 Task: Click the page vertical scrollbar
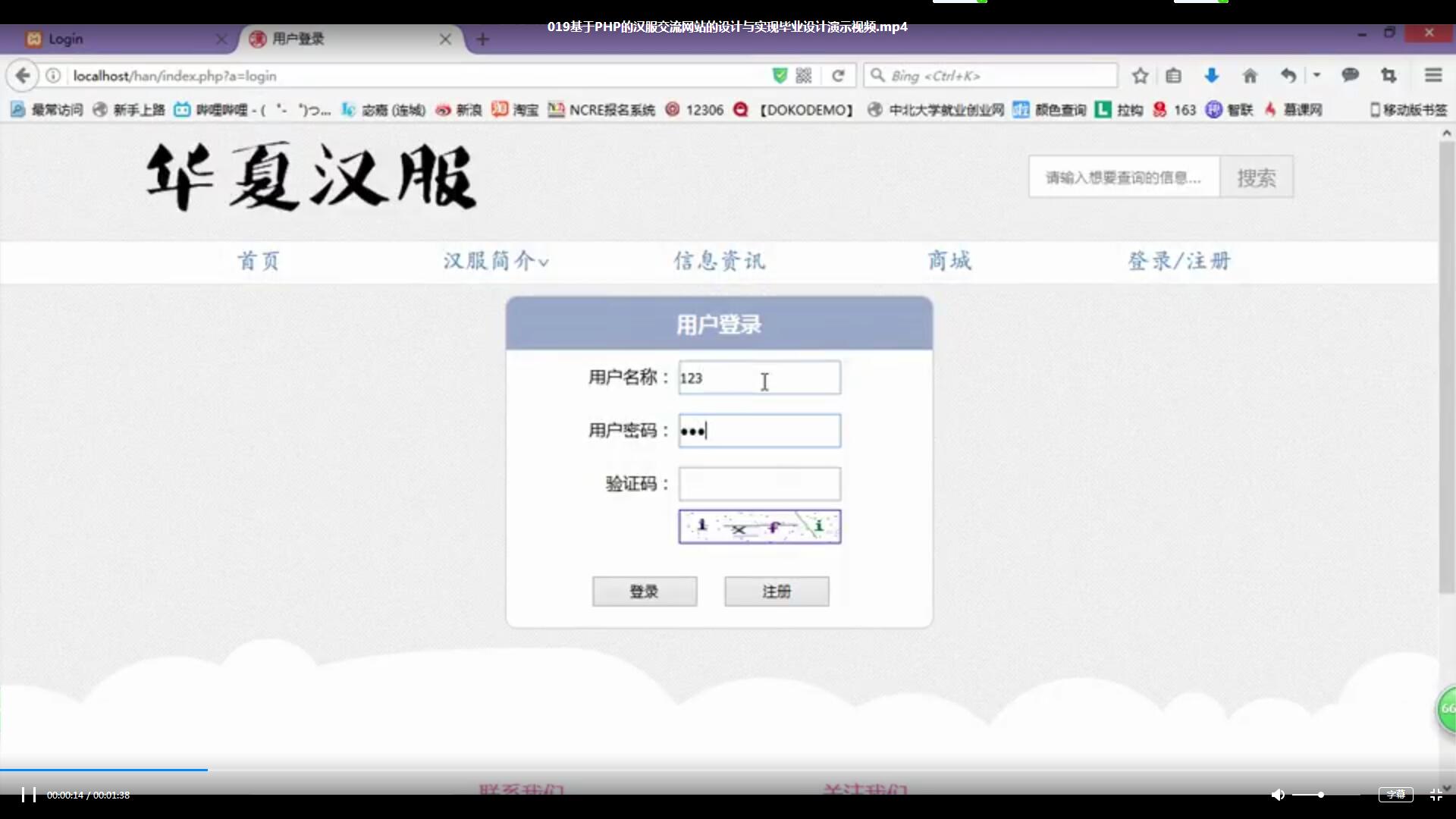pyautogui.click(x=1446, y=368)
